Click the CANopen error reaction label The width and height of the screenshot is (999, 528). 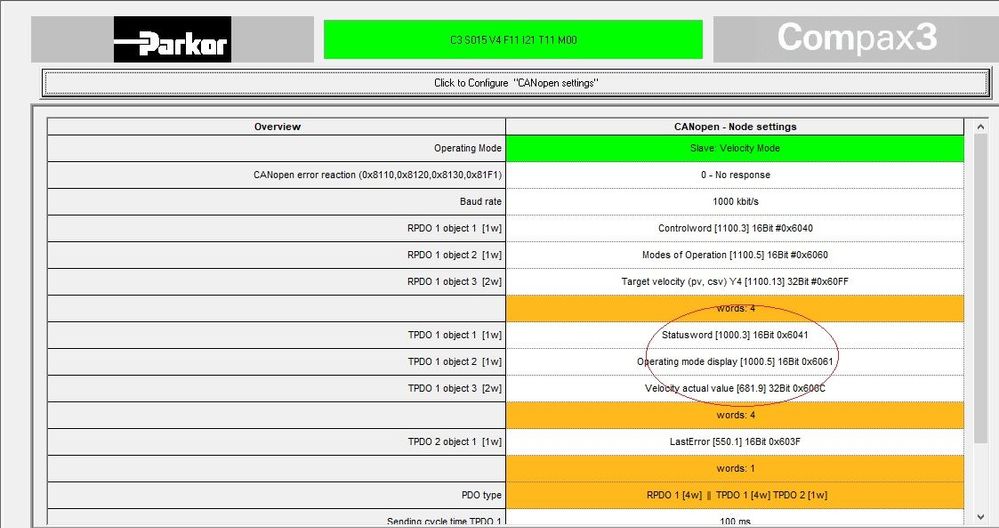click(x=377, y=175)
